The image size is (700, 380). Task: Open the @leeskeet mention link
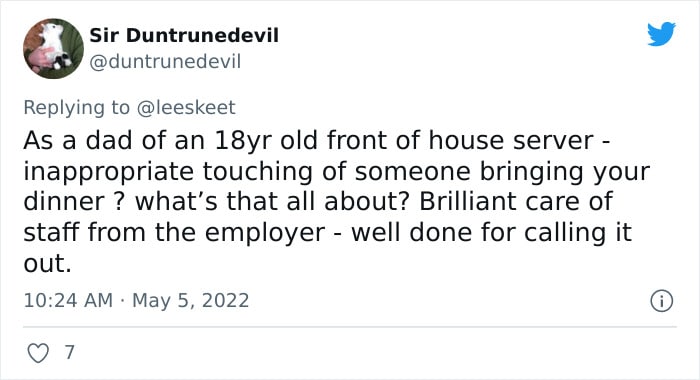(x=186, y=108)
